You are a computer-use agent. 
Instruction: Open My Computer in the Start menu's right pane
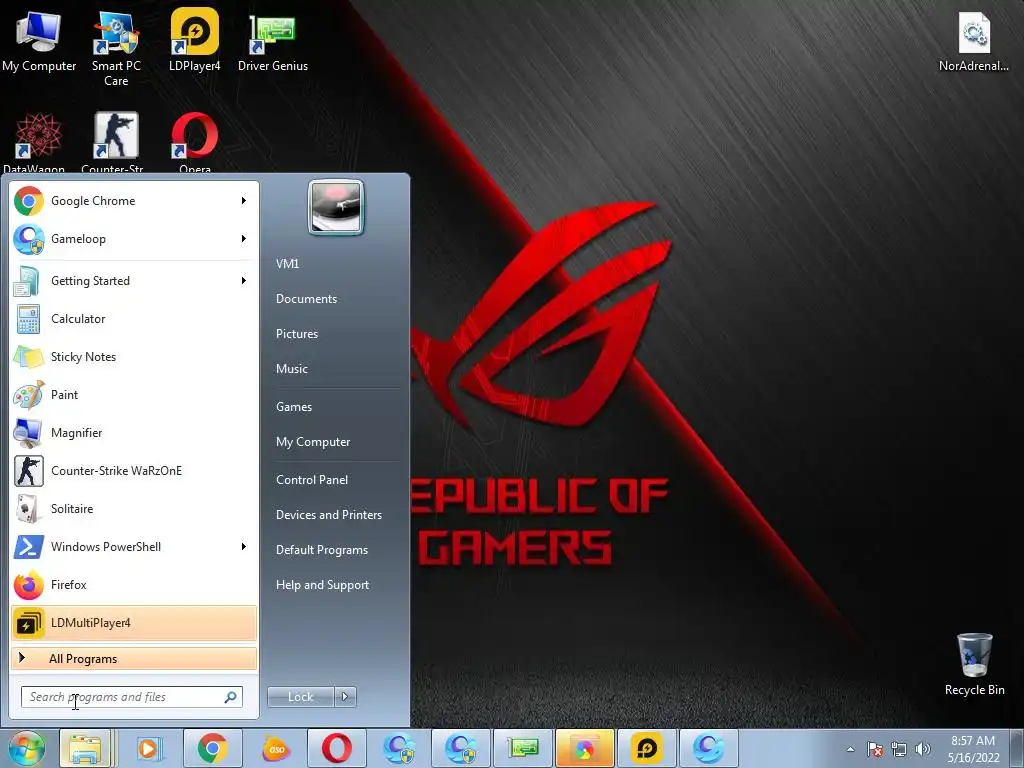[313, 442]
